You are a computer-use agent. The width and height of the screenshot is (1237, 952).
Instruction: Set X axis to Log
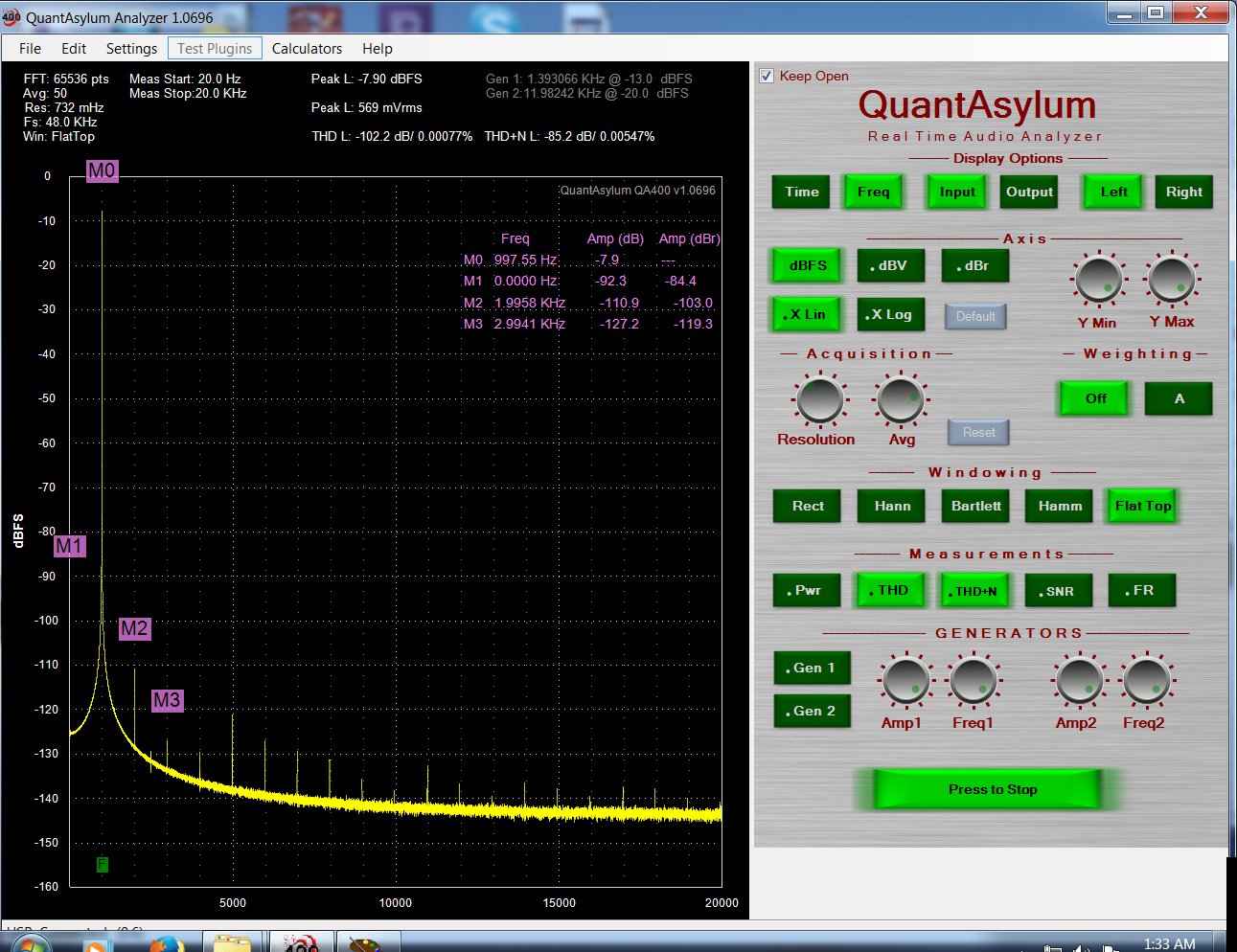[891, 314]
